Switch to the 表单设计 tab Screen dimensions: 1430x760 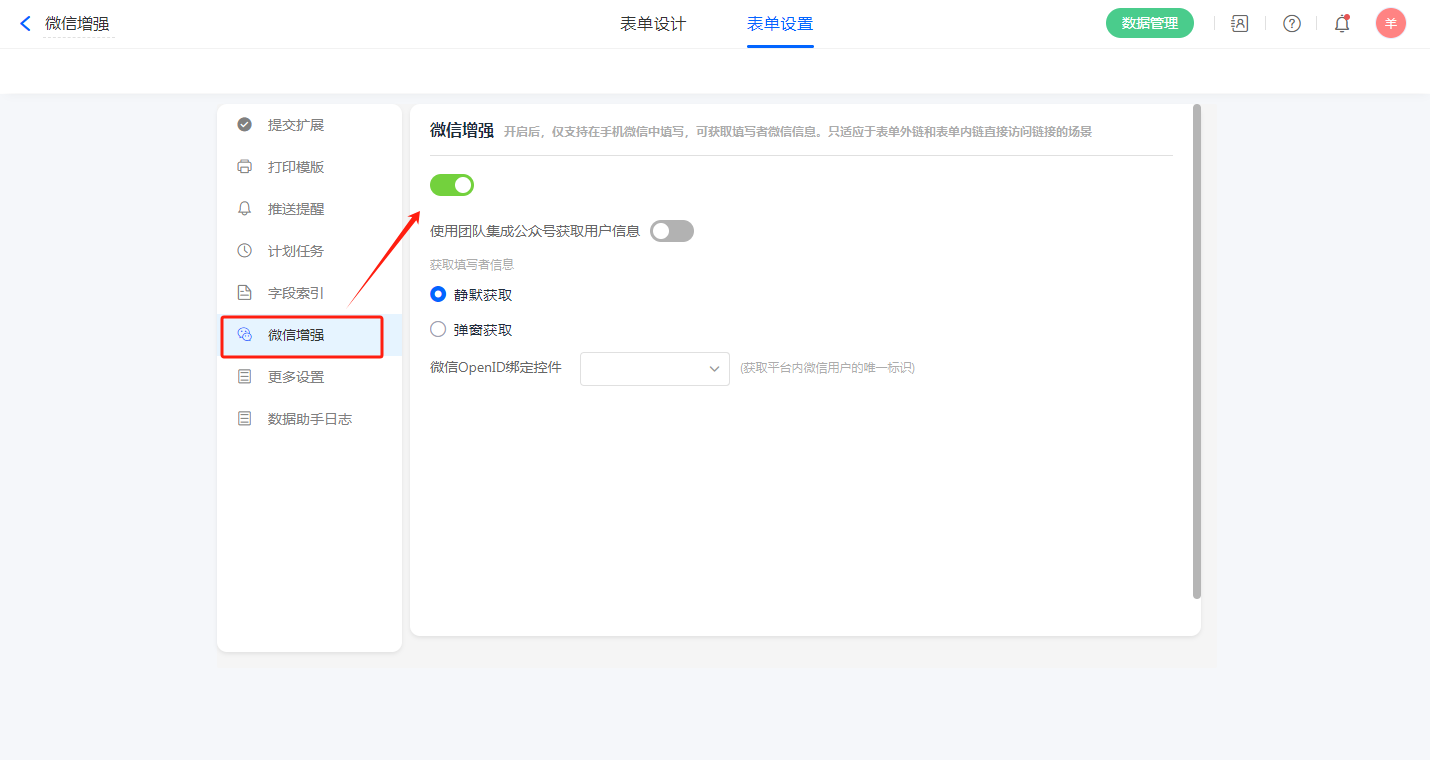tap(653, 24)
